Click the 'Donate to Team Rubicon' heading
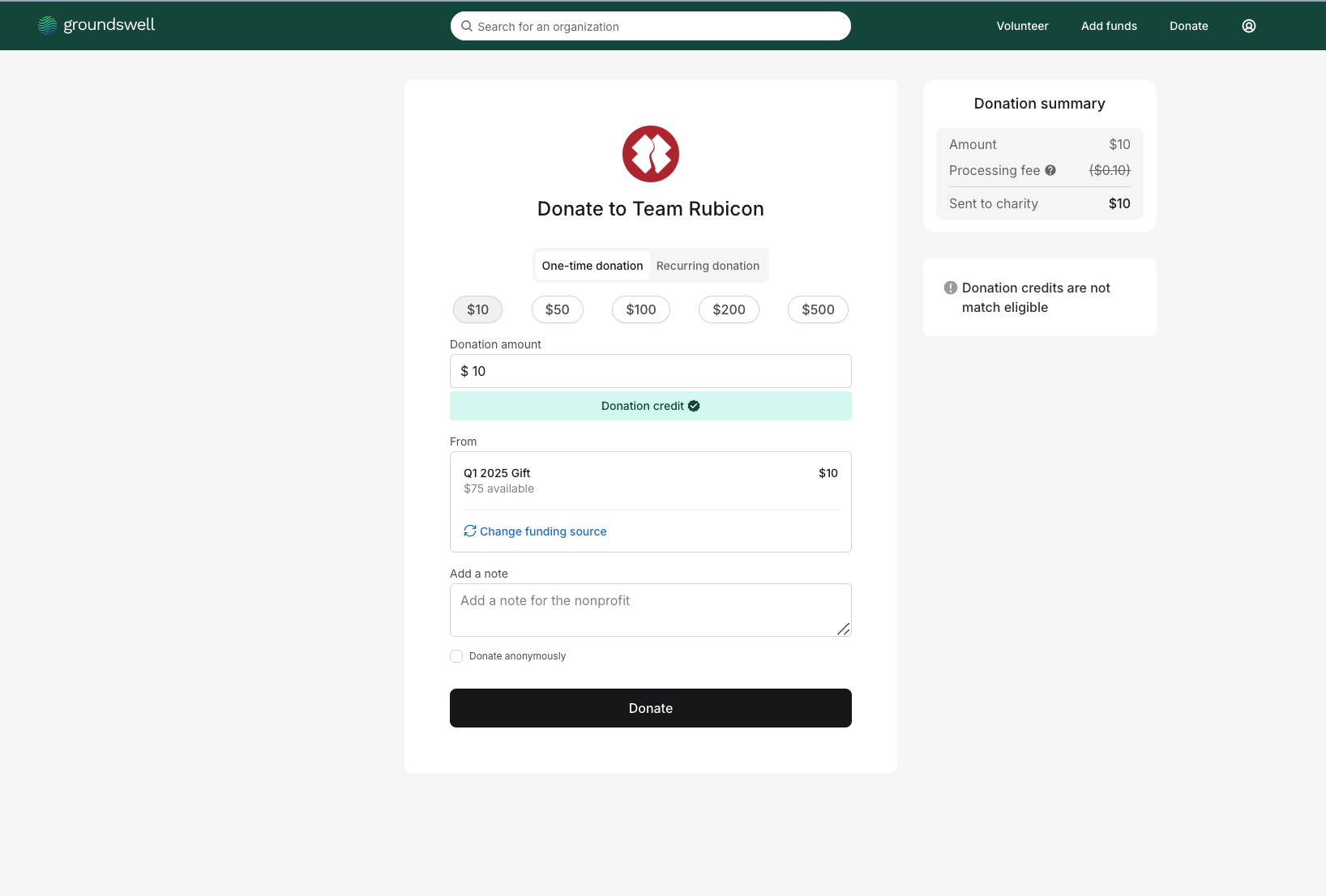Screen dimensions: 1326x896 [x=651, y=209]
